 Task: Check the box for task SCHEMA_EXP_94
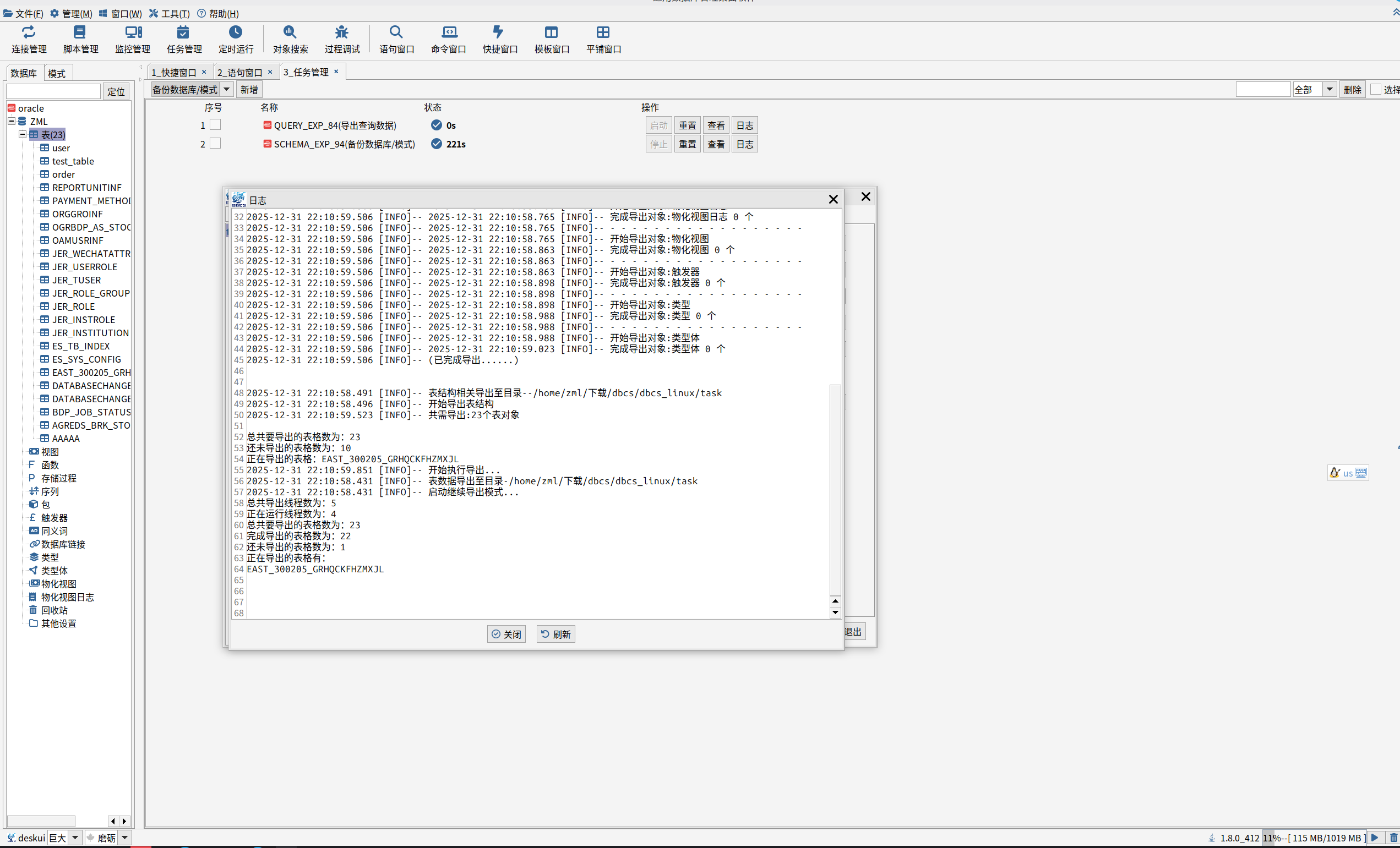[x=215, y=144]
